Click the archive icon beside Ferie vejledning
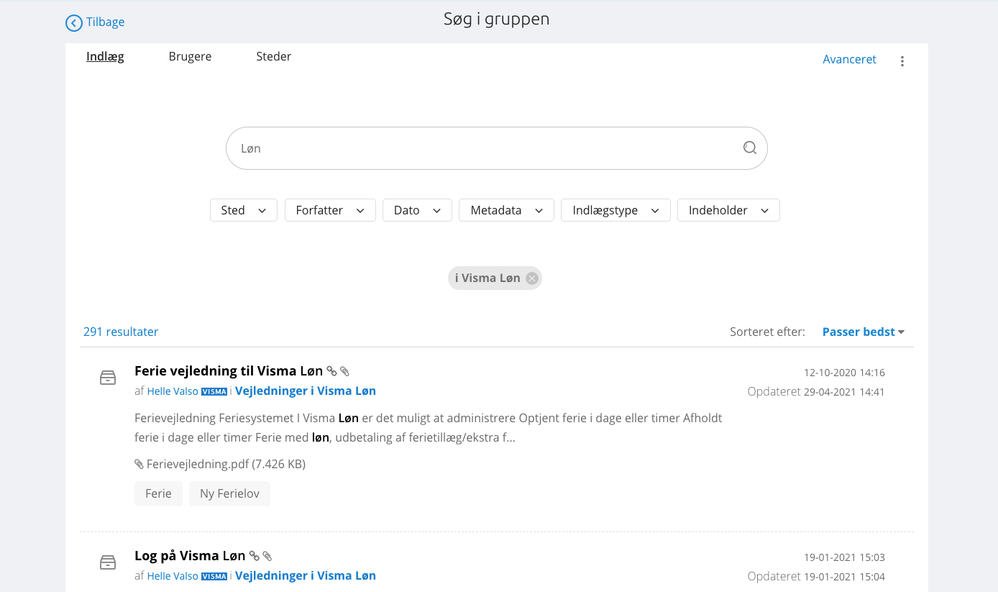The height and width of the screenshot is (592, 998). tap(108, 378)
